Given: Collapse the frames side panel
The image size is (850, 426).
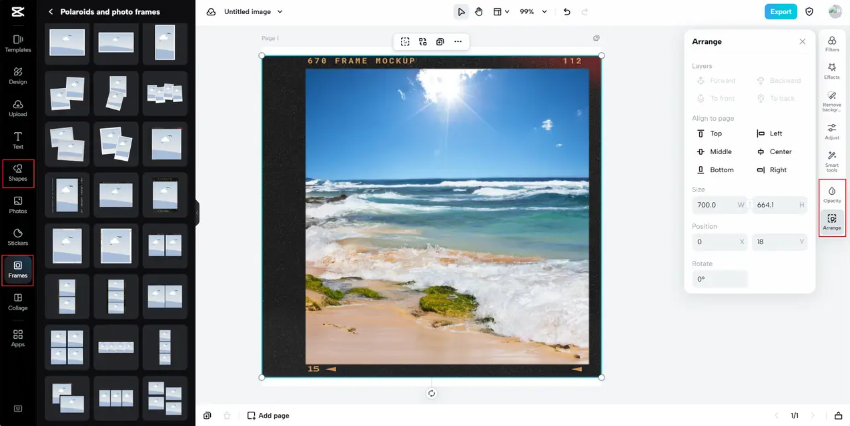Looking at the screenshot, I should point(197,212).
